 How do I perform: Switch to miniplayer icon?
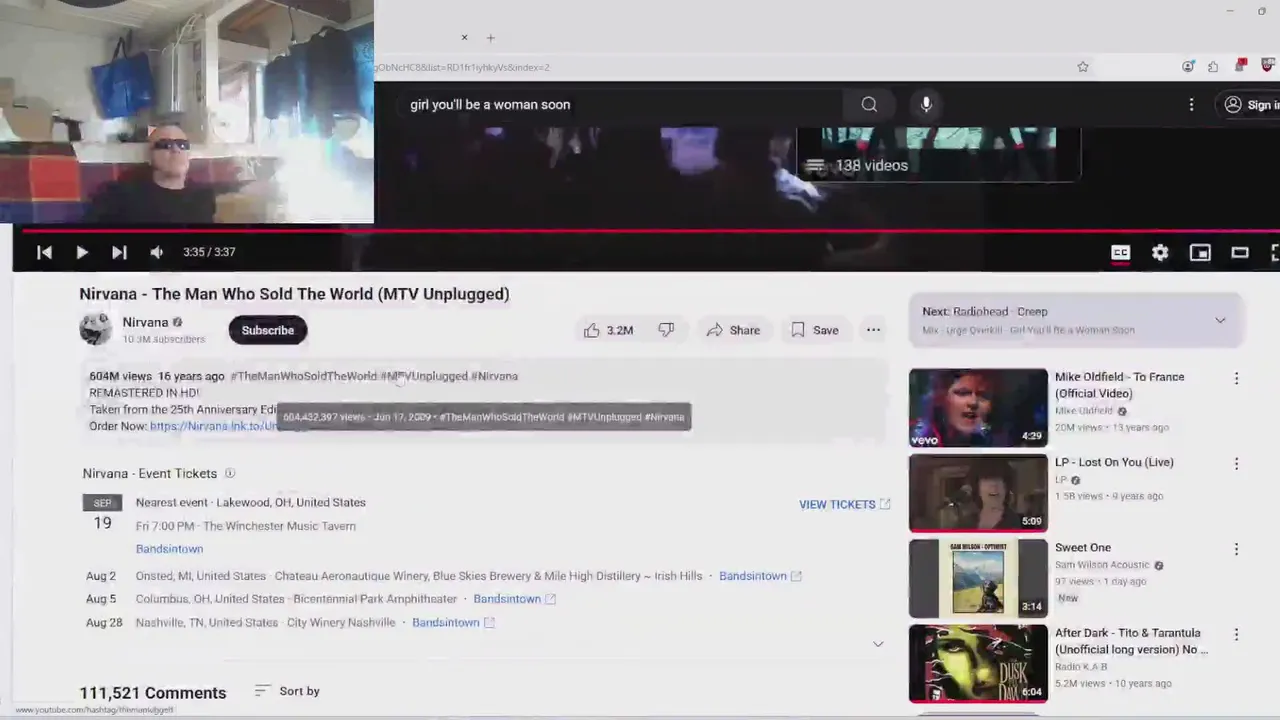coord(1200,253)
